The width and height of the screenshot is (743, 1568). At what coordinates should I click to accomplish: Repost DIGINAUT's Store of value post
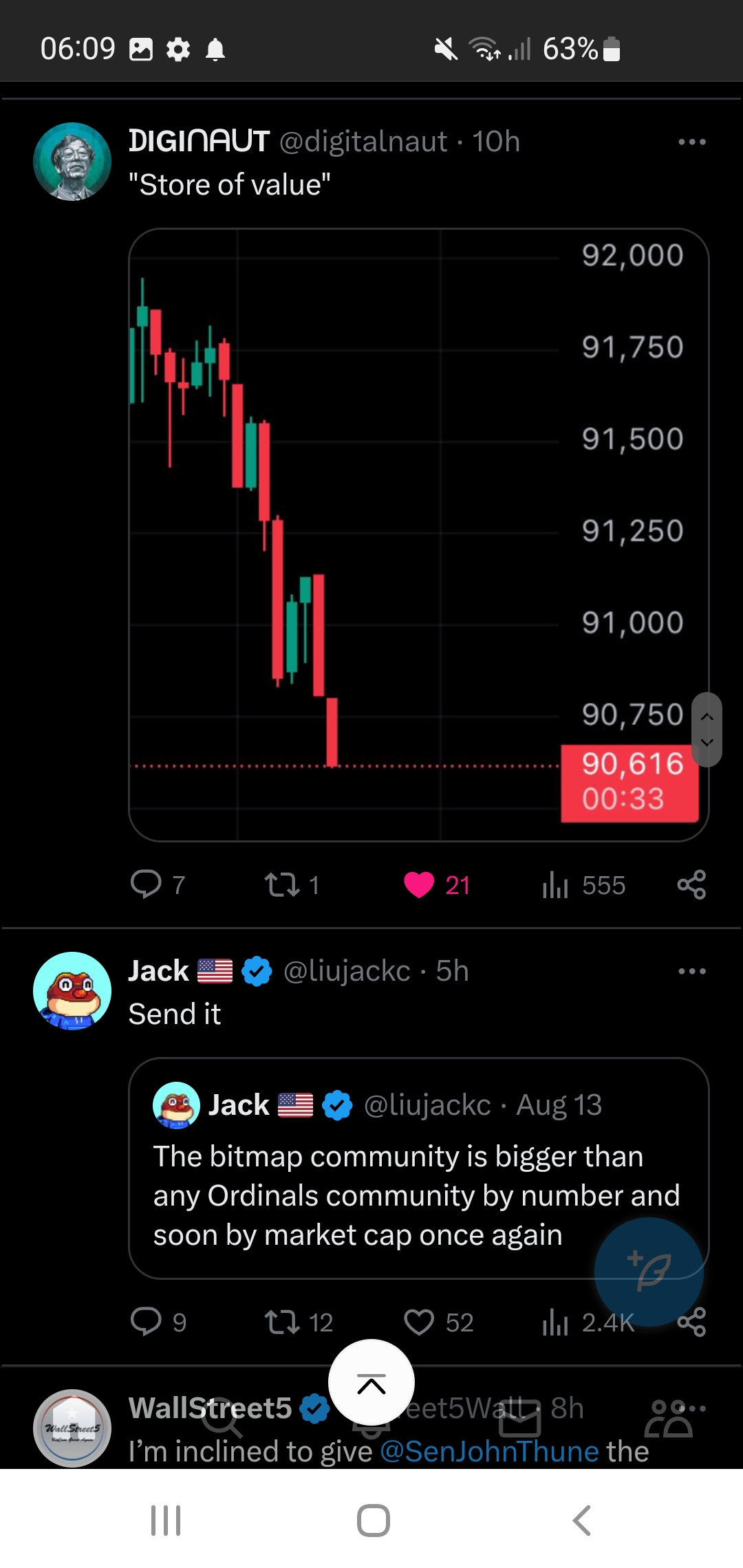point(292,884)
